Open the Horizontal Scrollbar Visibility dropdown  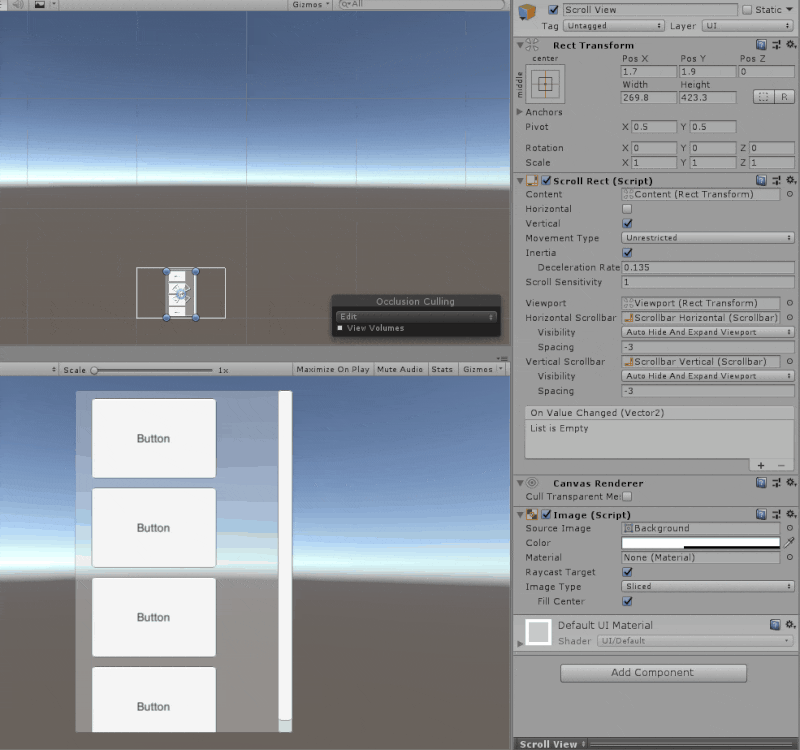(x=706, y=332)
